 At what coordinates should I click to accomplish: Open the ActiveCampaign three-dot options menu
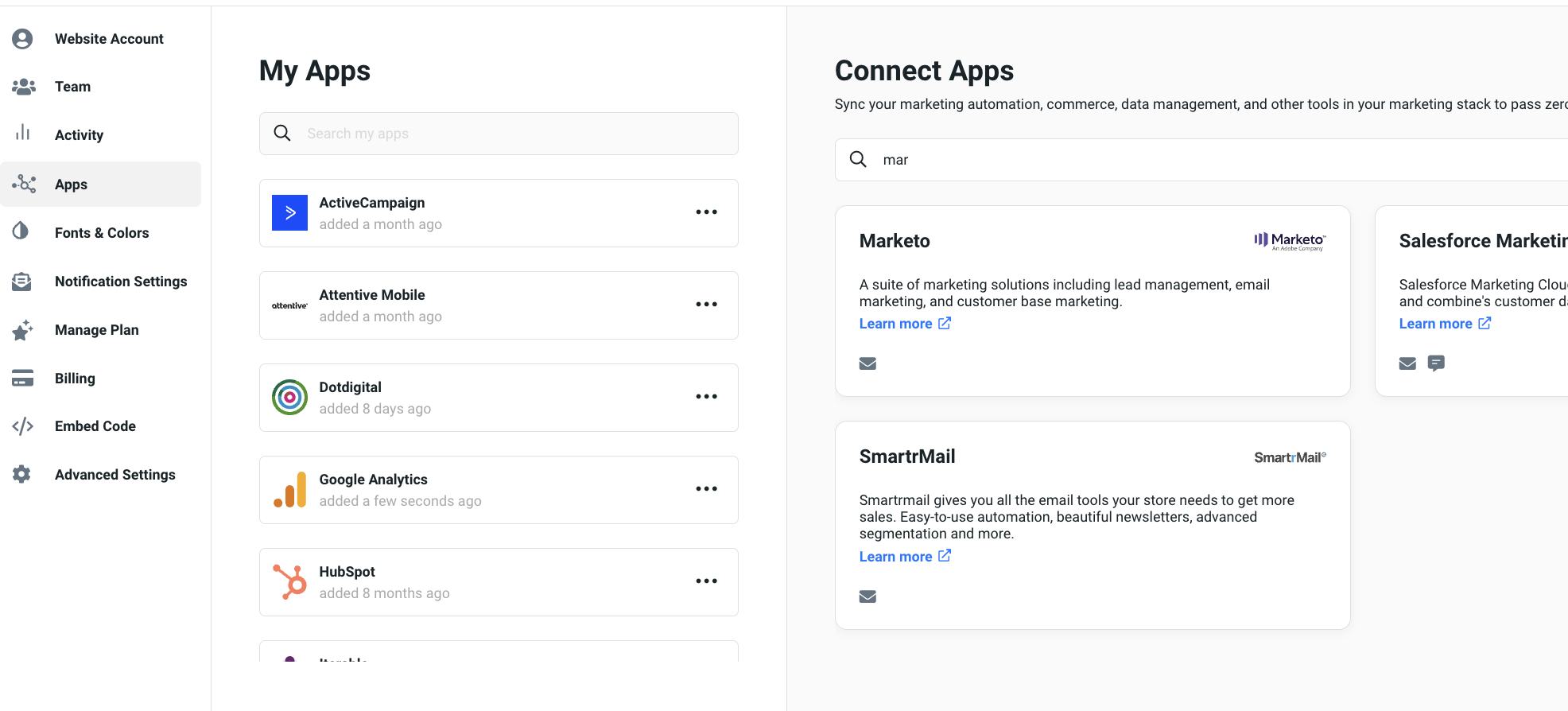(706, 212)
